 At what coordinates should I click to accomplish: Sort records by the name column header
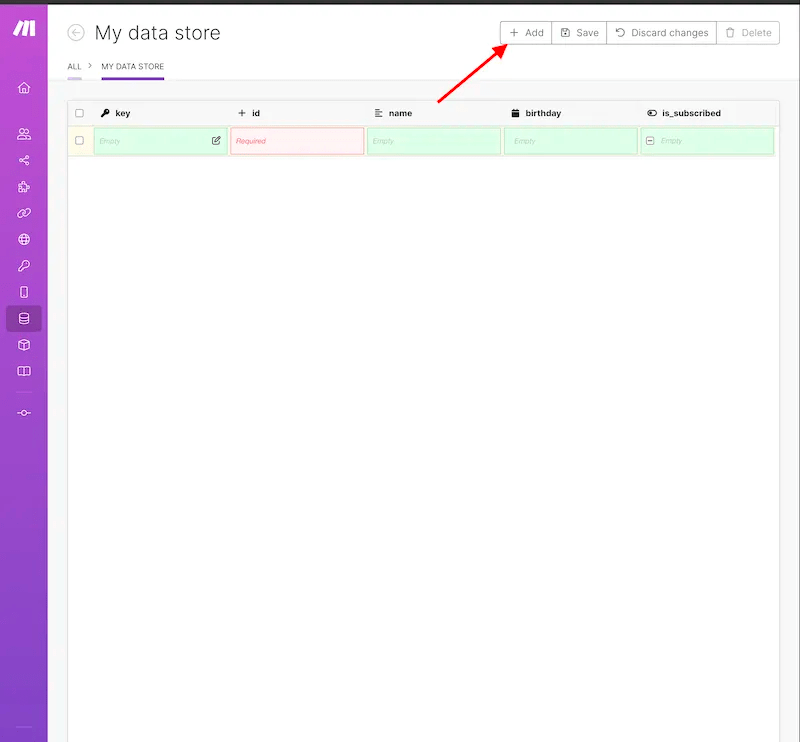coord(399,113)
